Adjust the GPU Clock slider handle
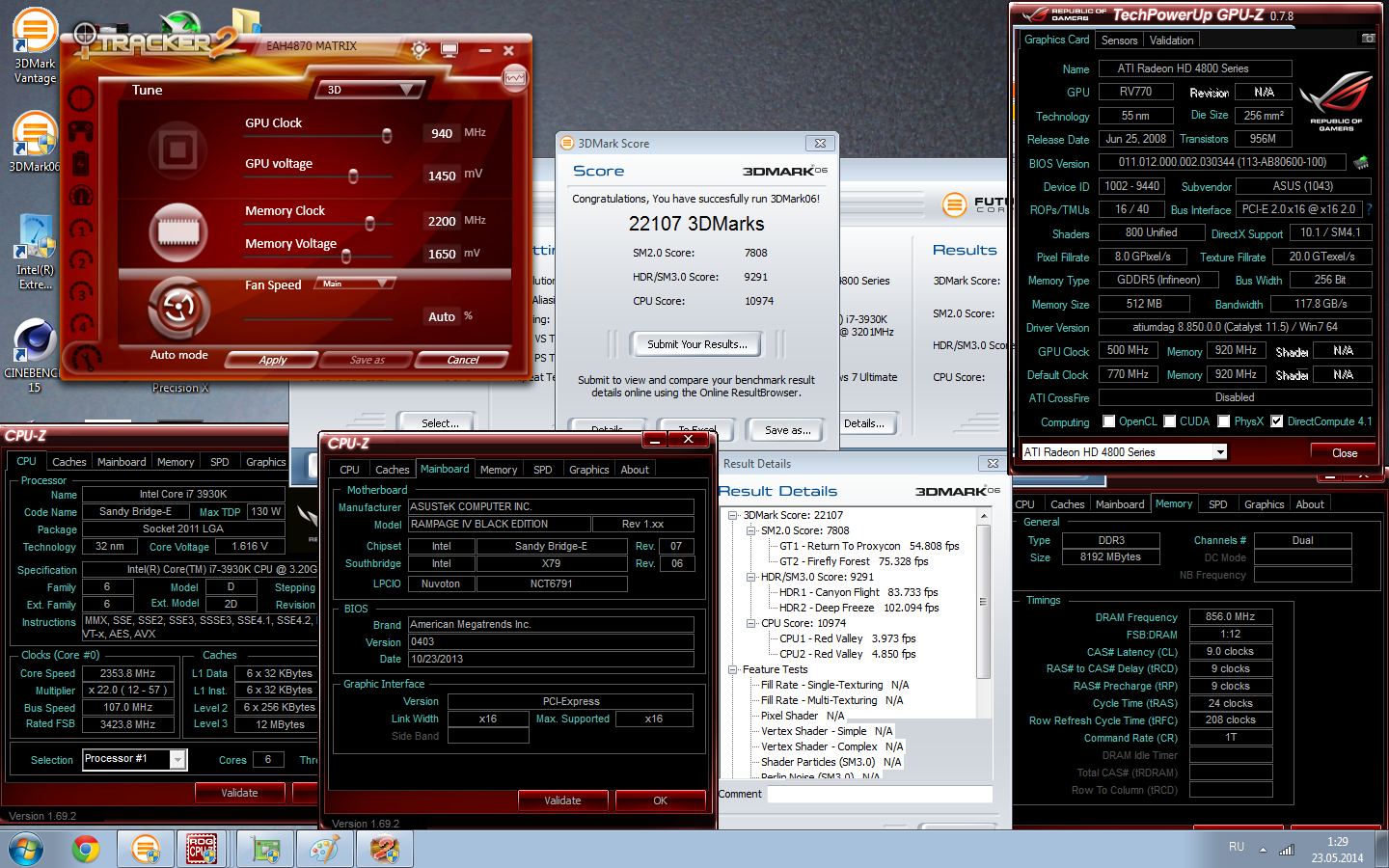 click(x=387, y=136)
